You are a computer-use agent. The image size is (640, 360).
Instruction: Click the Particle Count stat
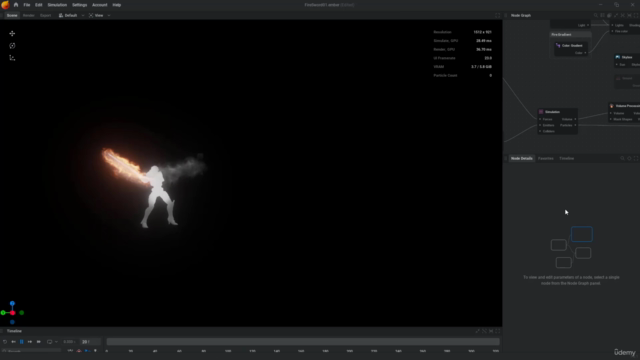pyautogui.click(x=462, y=76)
